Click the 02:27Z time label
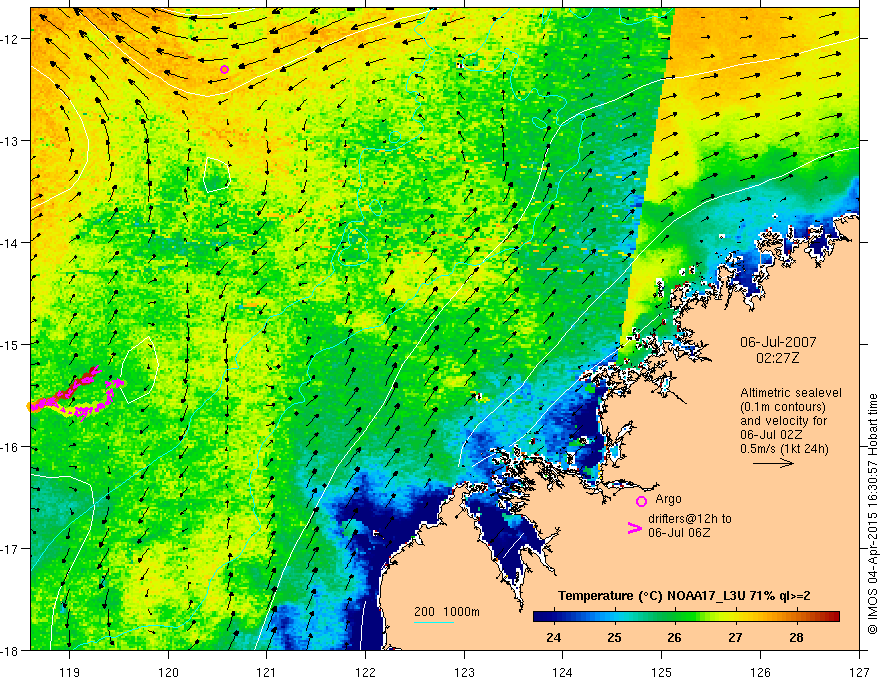 pos(777,357)
